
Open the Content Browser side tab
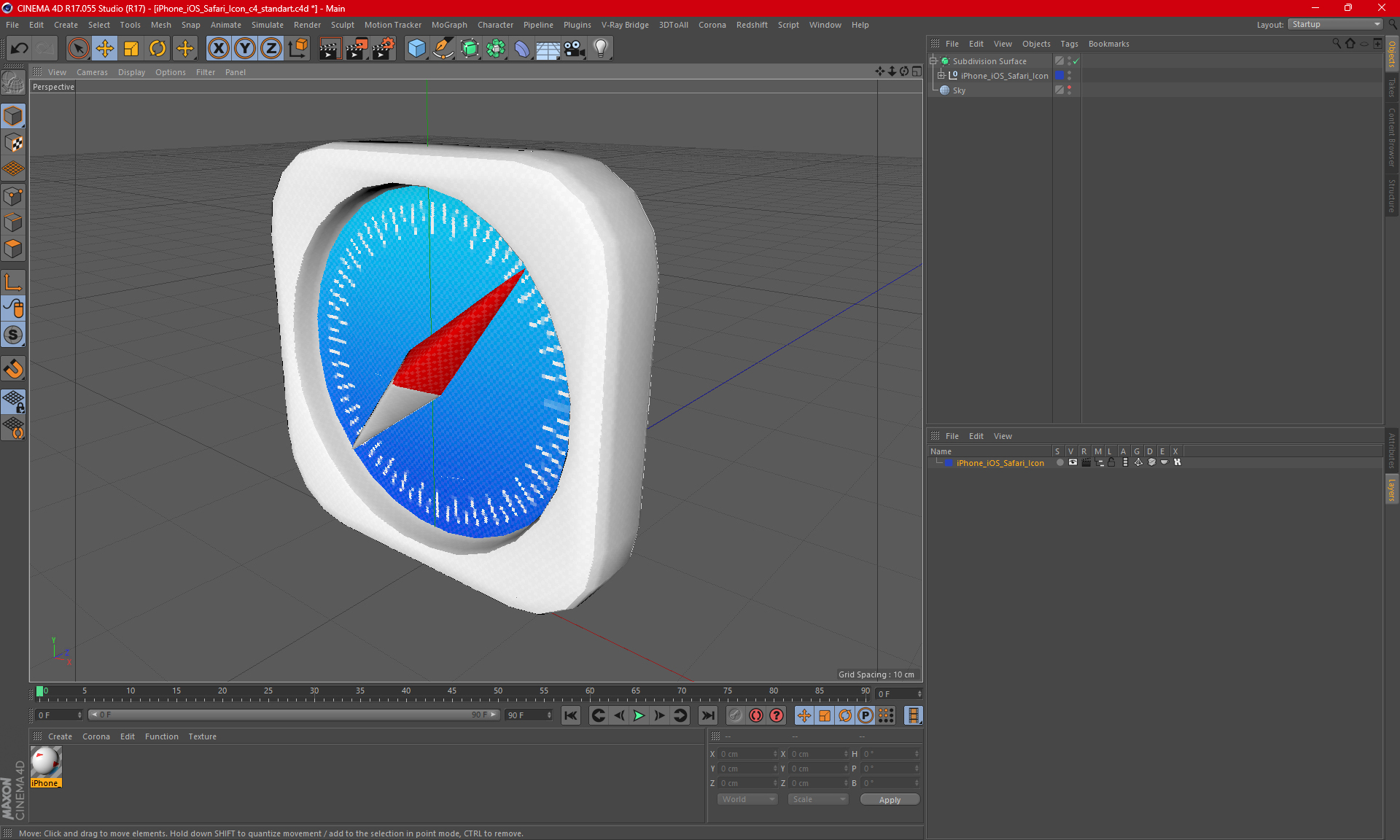[x=1391, y=137]
